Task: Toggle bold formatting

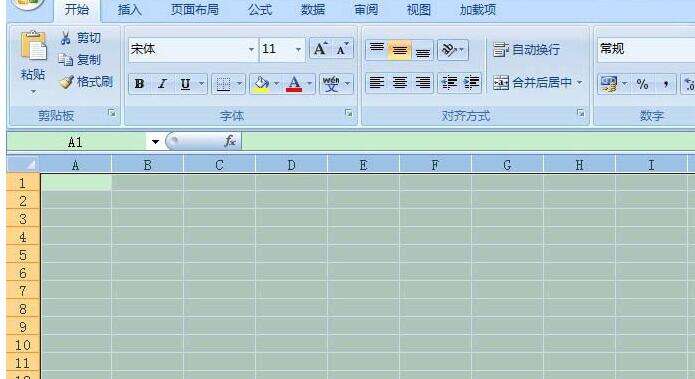Action: pos(139,84)
